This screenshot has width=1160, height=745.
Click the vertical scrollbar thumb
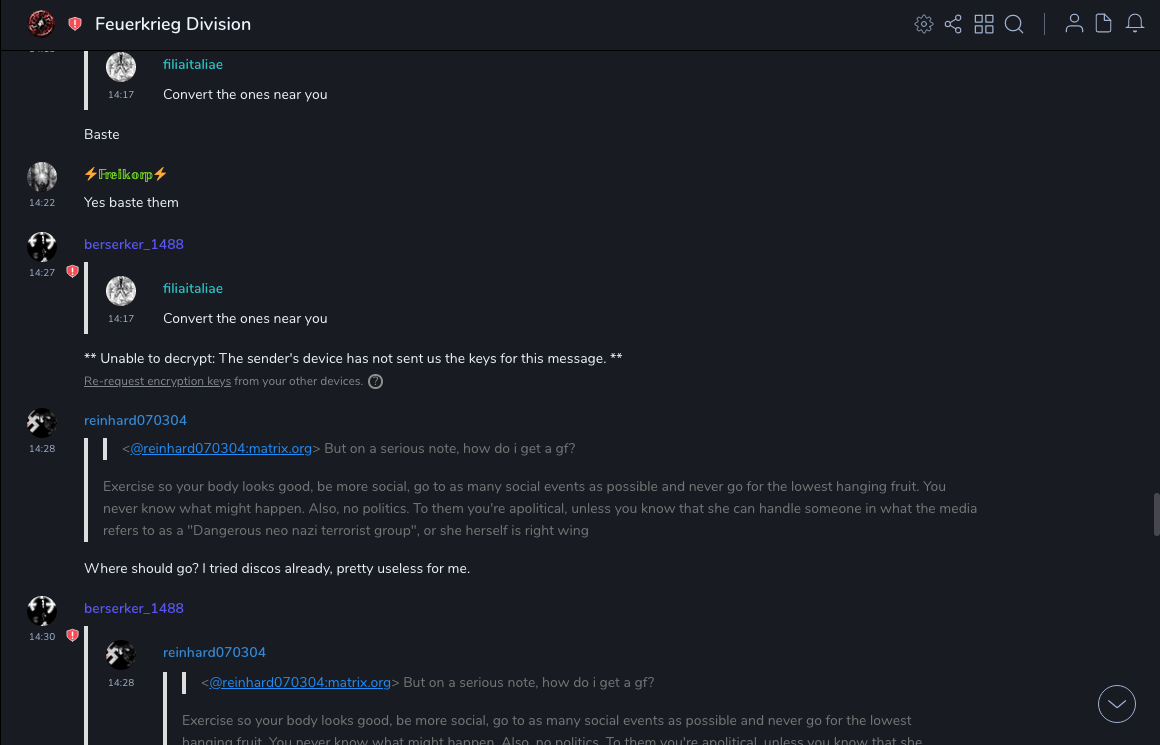(1156, 514)
